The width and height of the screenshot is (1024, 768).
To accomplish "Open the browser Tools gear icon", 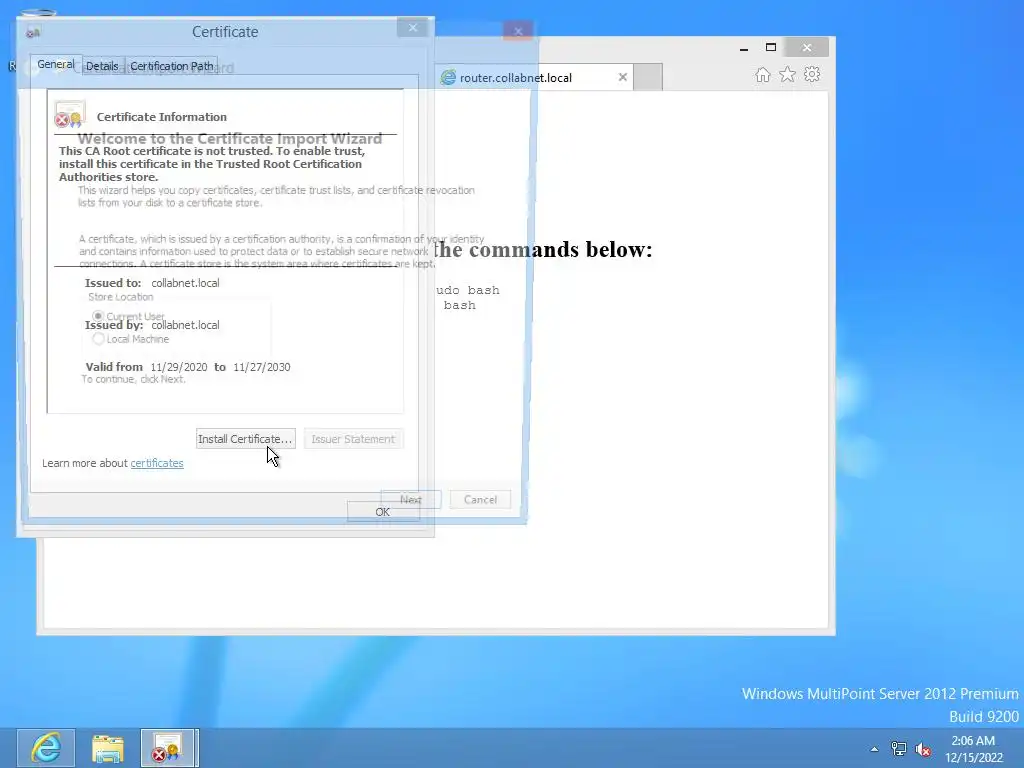I will (812, 74).
